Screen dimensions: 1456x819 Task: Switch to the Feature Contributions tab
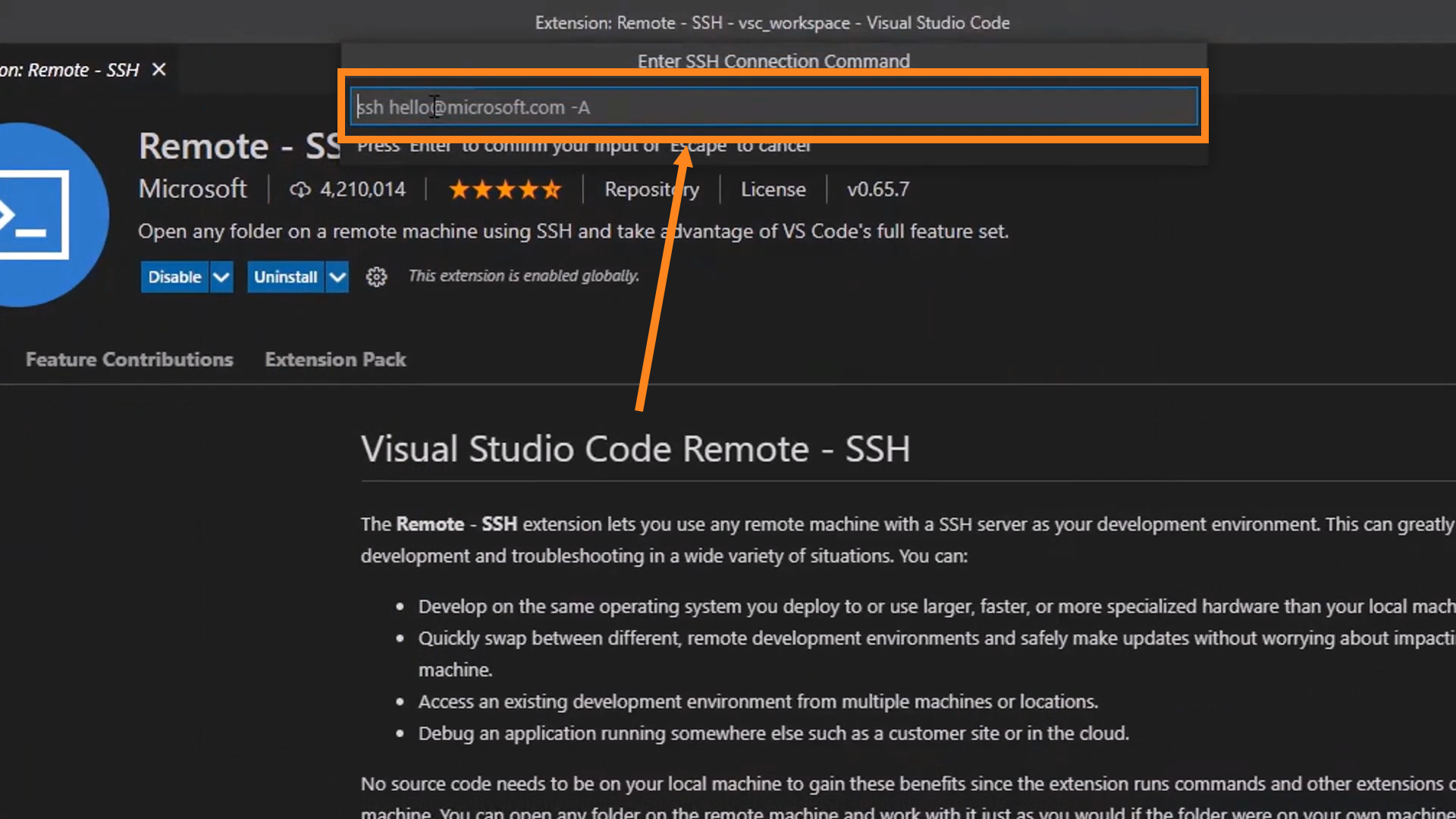[x=130, y=359]
